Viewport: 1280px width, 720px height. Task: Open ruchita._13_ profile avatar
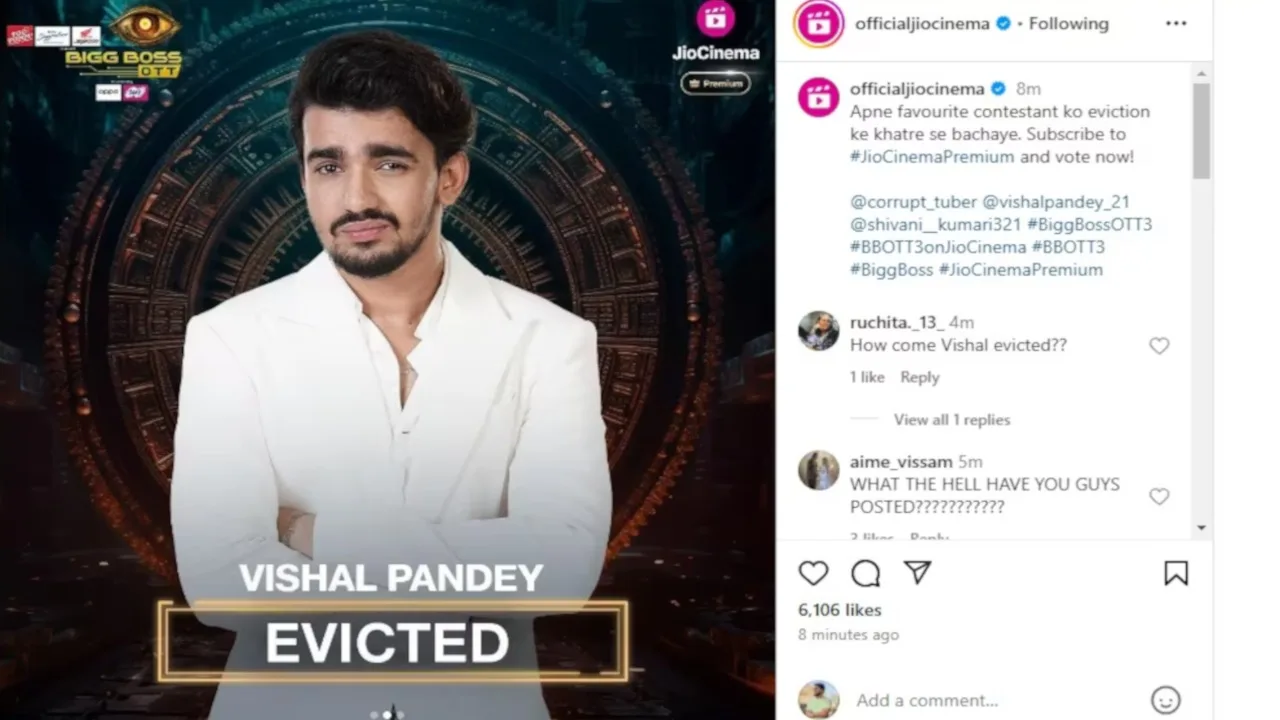[x=818, y=331]
